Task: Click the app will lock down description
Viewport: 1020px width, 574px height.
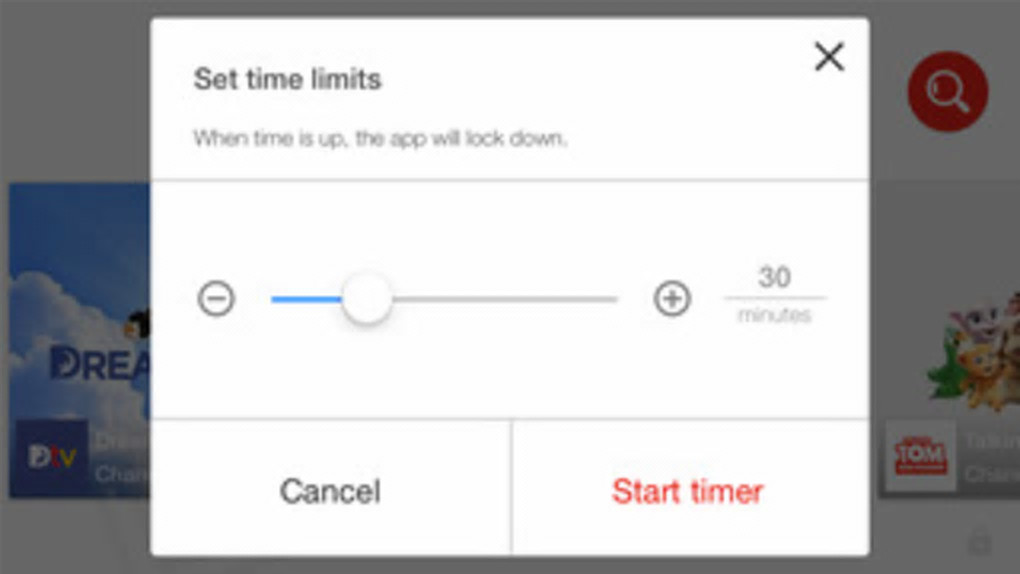Action: [380, 138]
